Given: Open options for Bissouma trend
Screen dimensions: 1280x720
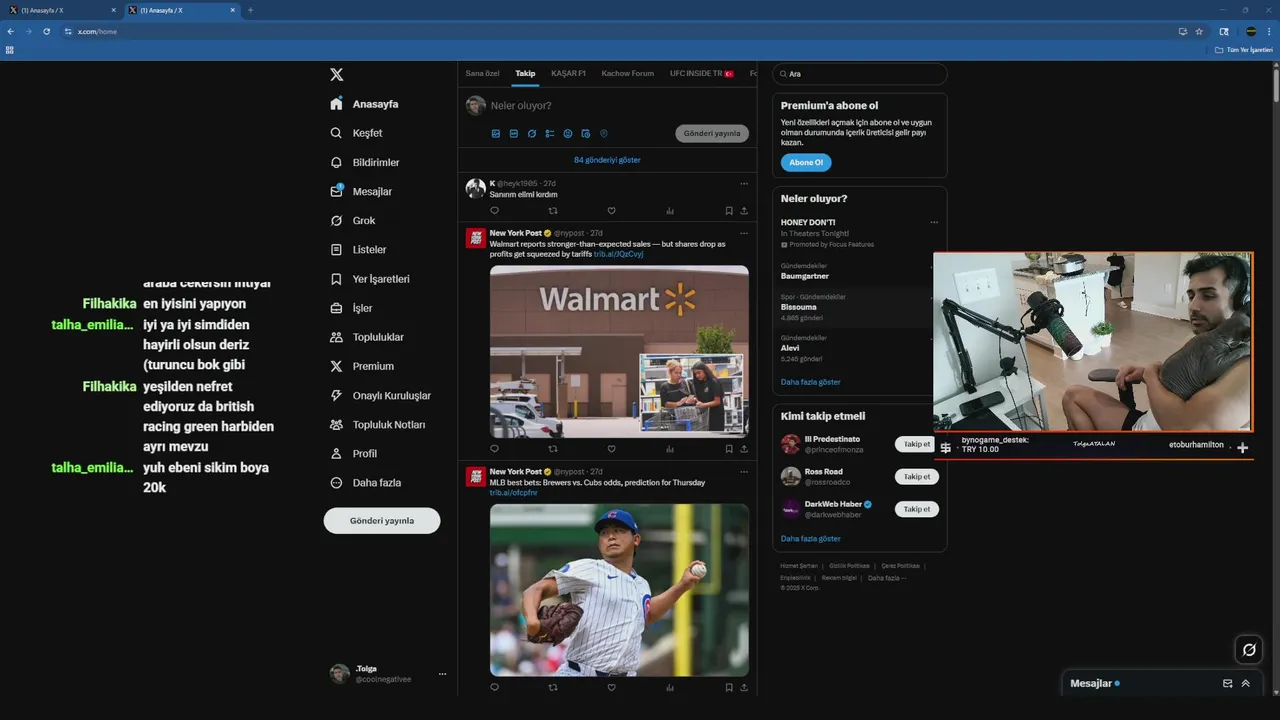Looking at the screenshot, I should tap(934, 298).
